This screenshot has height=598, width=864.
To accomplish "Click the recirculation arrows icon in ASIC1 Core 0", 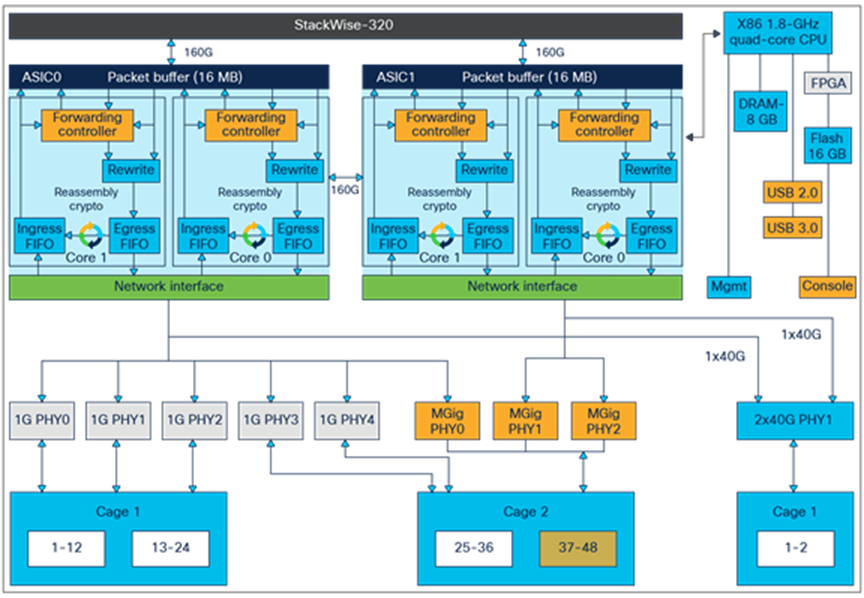I will tap(607, 235).
